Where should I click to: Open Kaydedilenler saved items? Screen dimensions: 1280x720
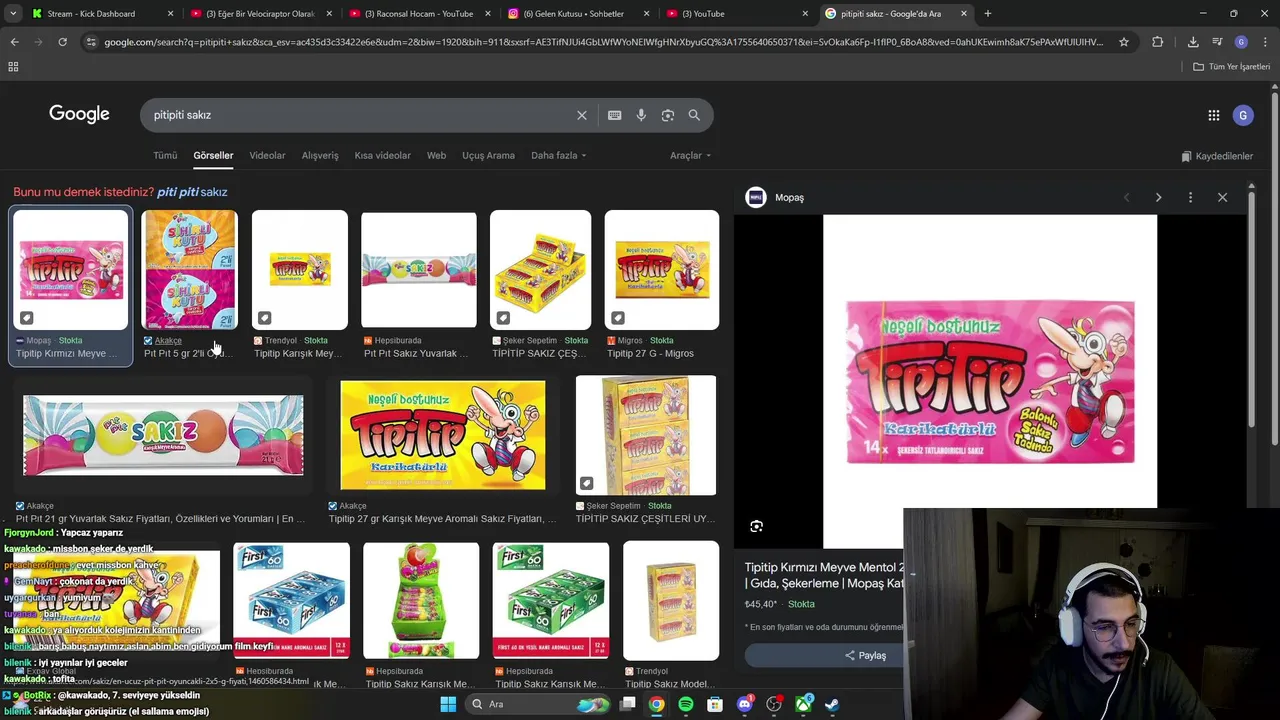click(x=1217, y=156)
